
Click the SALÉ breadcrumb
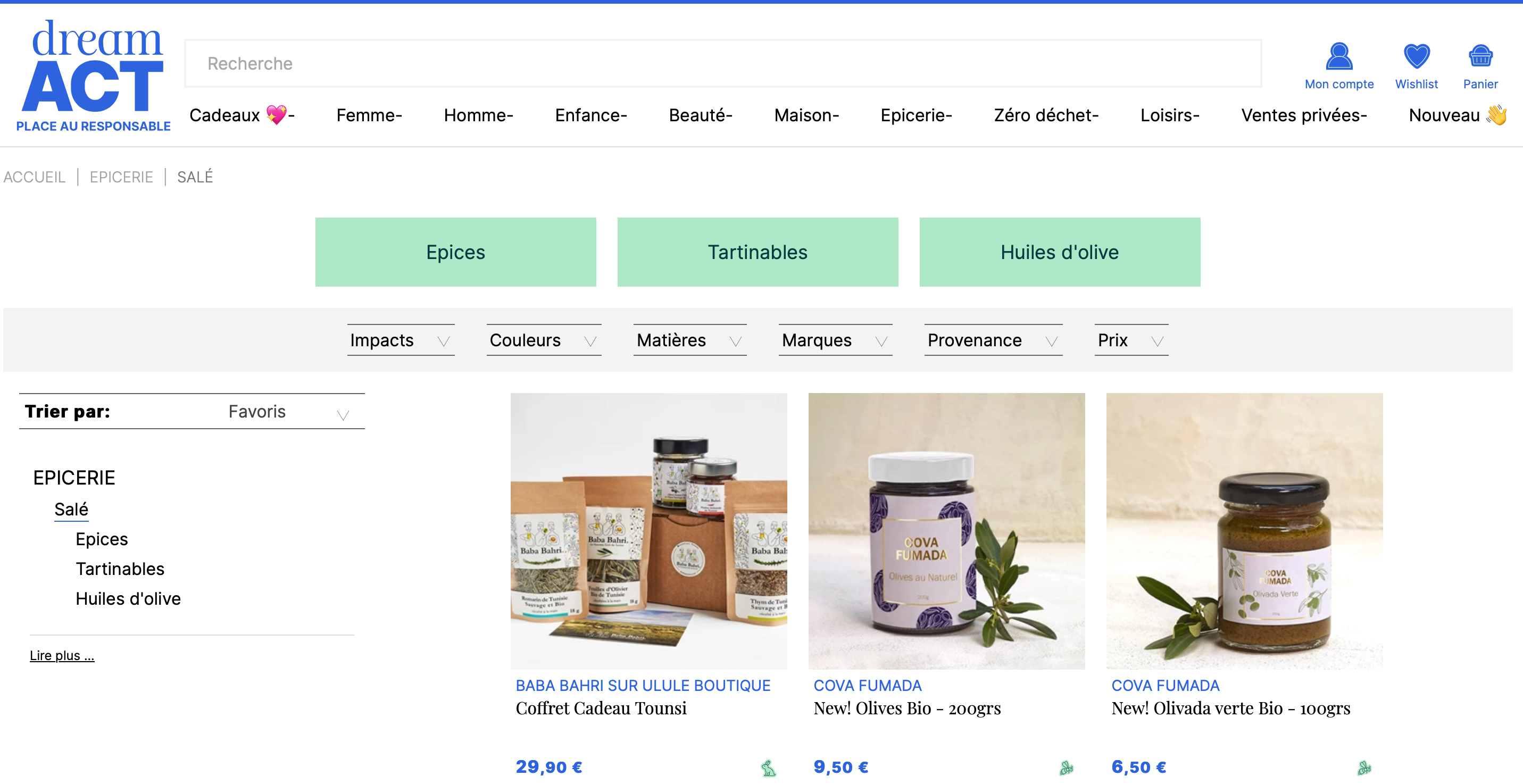pyautogui.click(x=195, y=177)
